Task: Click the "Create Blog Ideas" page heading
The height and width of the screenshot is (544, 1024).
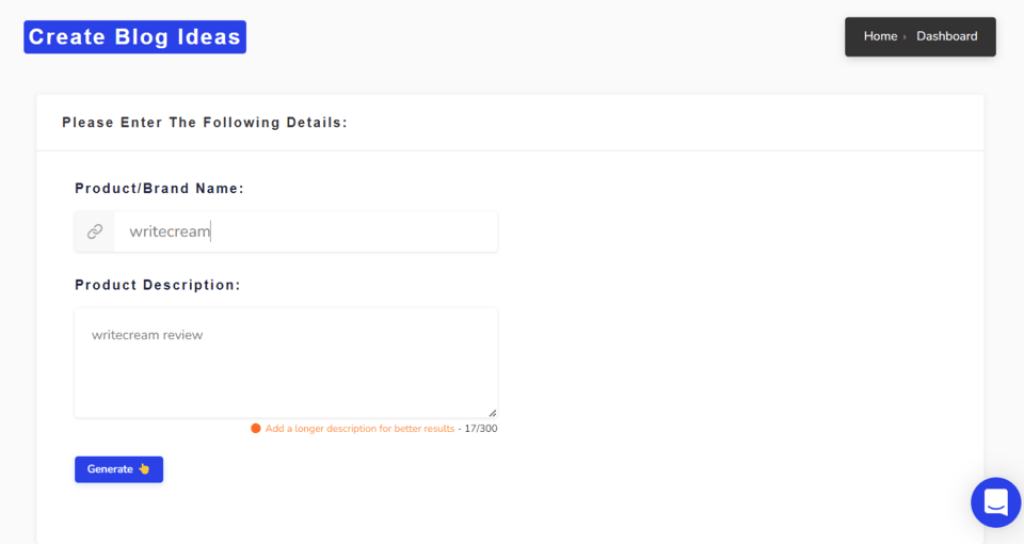Action: 135,37
